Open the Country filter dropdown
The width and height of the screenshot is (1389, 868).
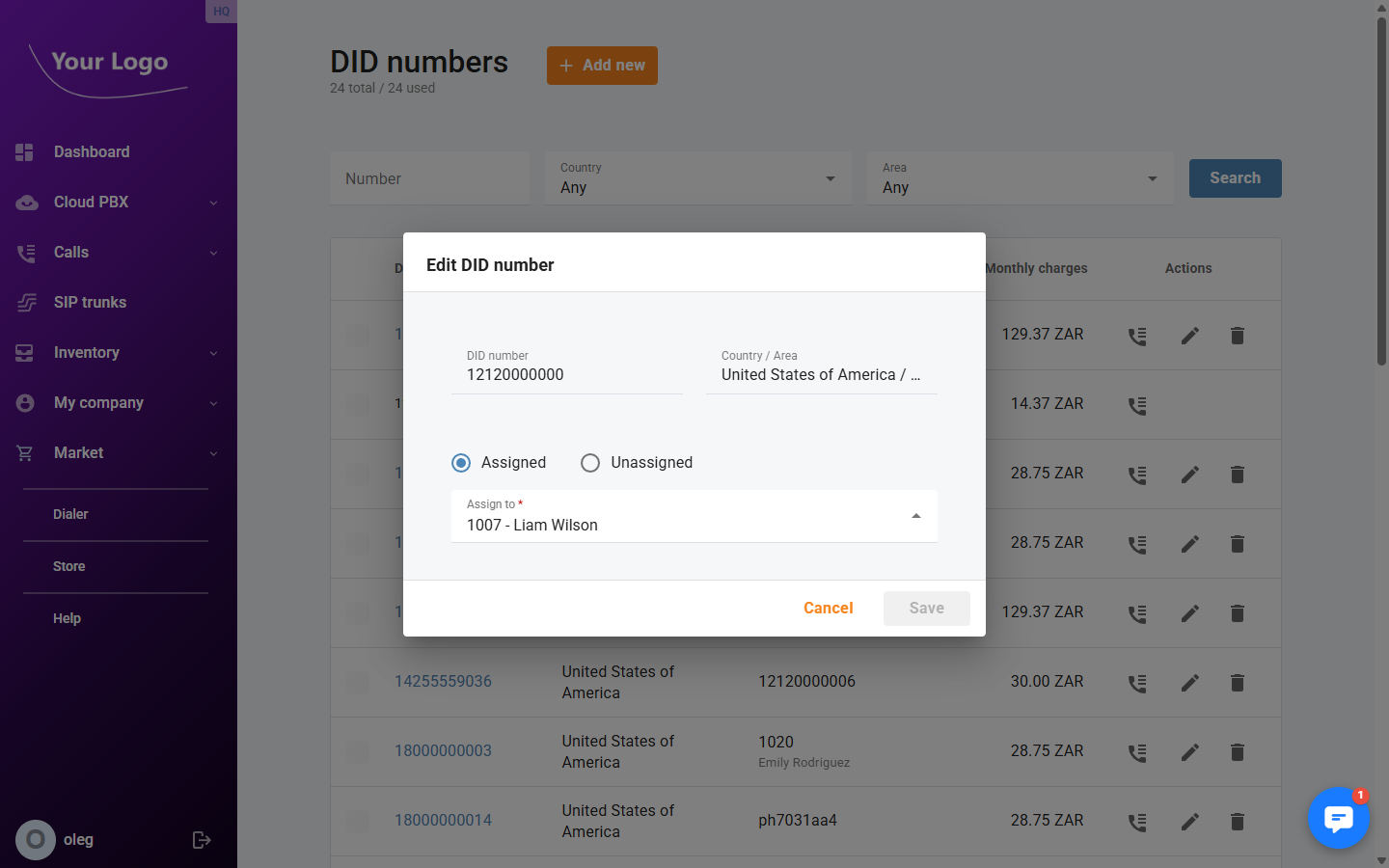[829, 178]
